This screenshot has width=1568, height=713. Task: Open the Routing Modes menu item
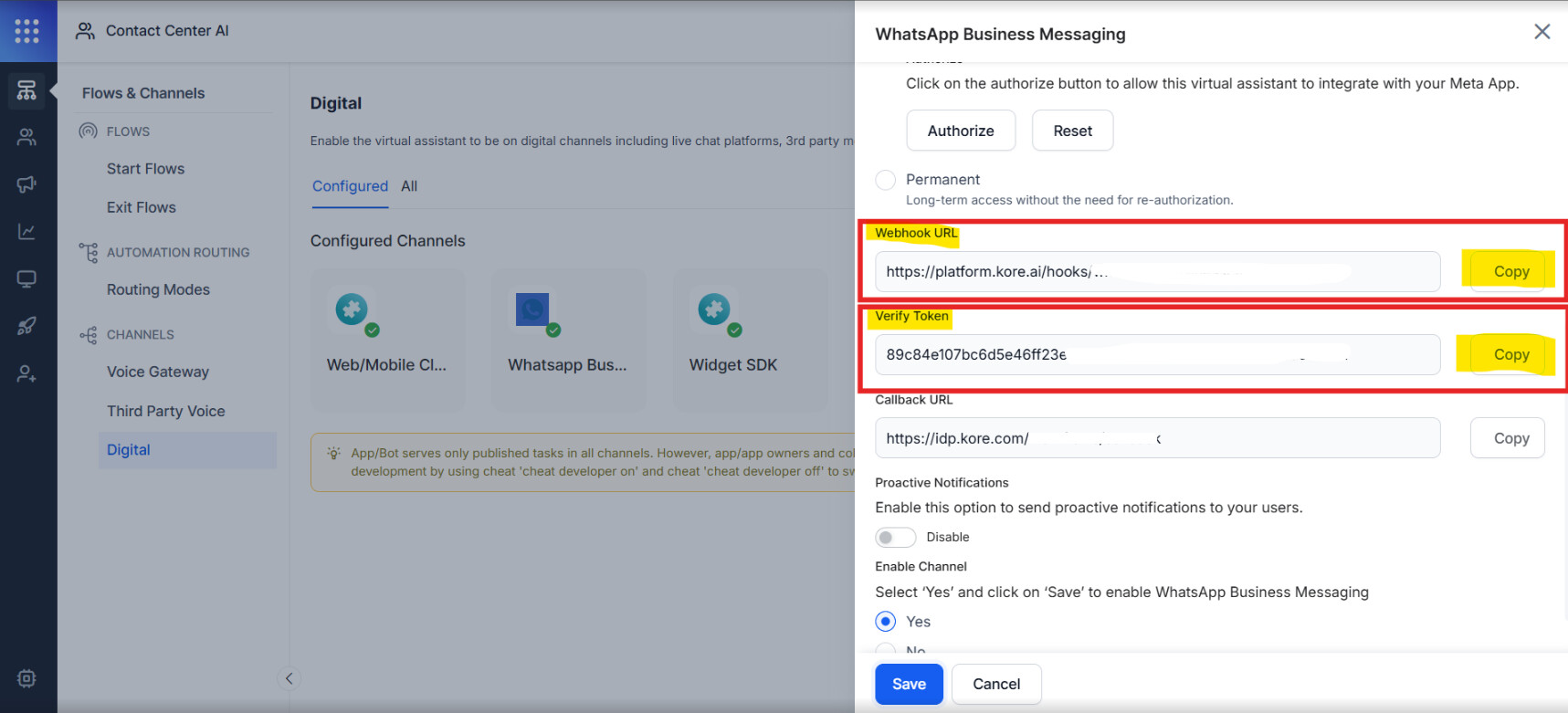point(158,289)
